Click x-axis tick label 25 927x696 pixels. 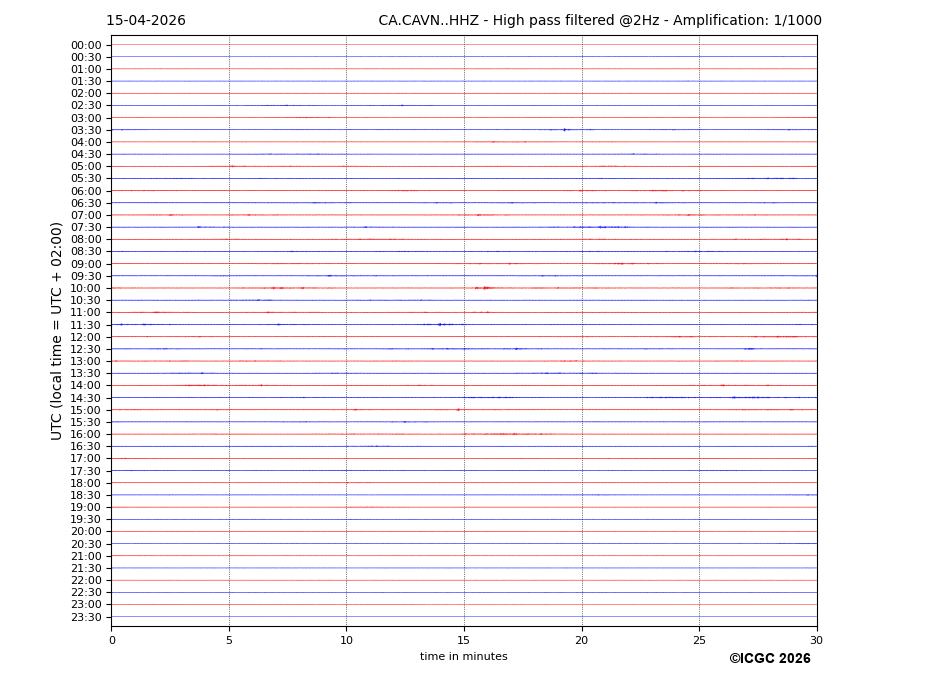[699, 640]
